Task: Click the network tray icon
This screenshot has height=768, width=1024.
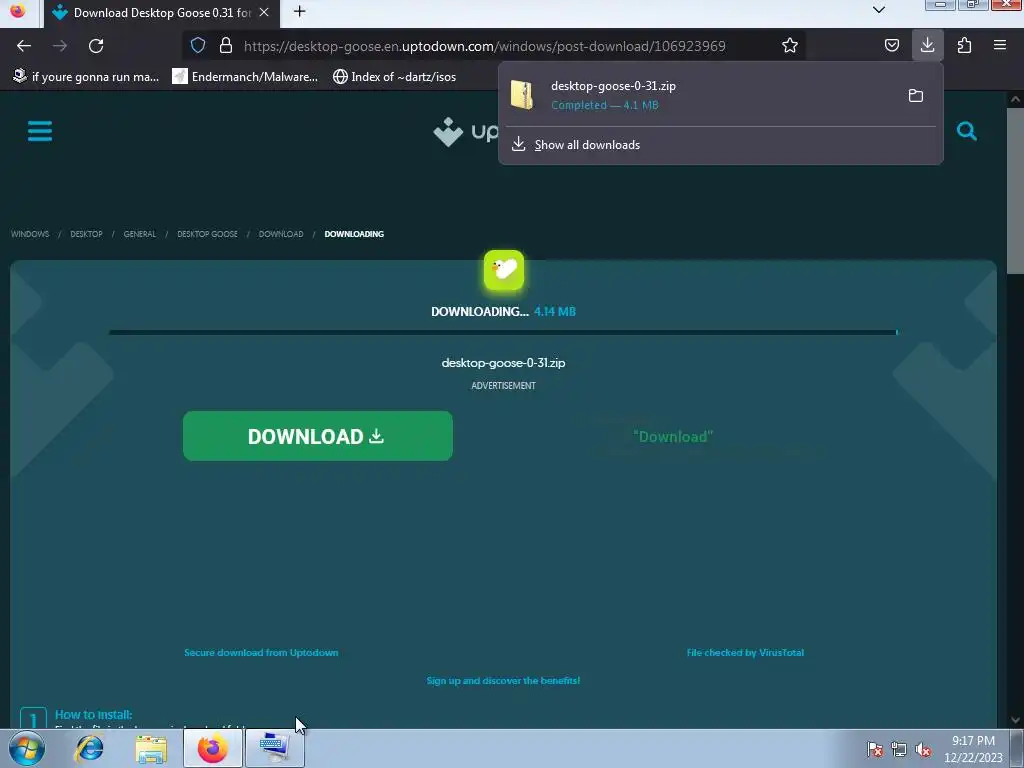Action: [x=899, y=749]
